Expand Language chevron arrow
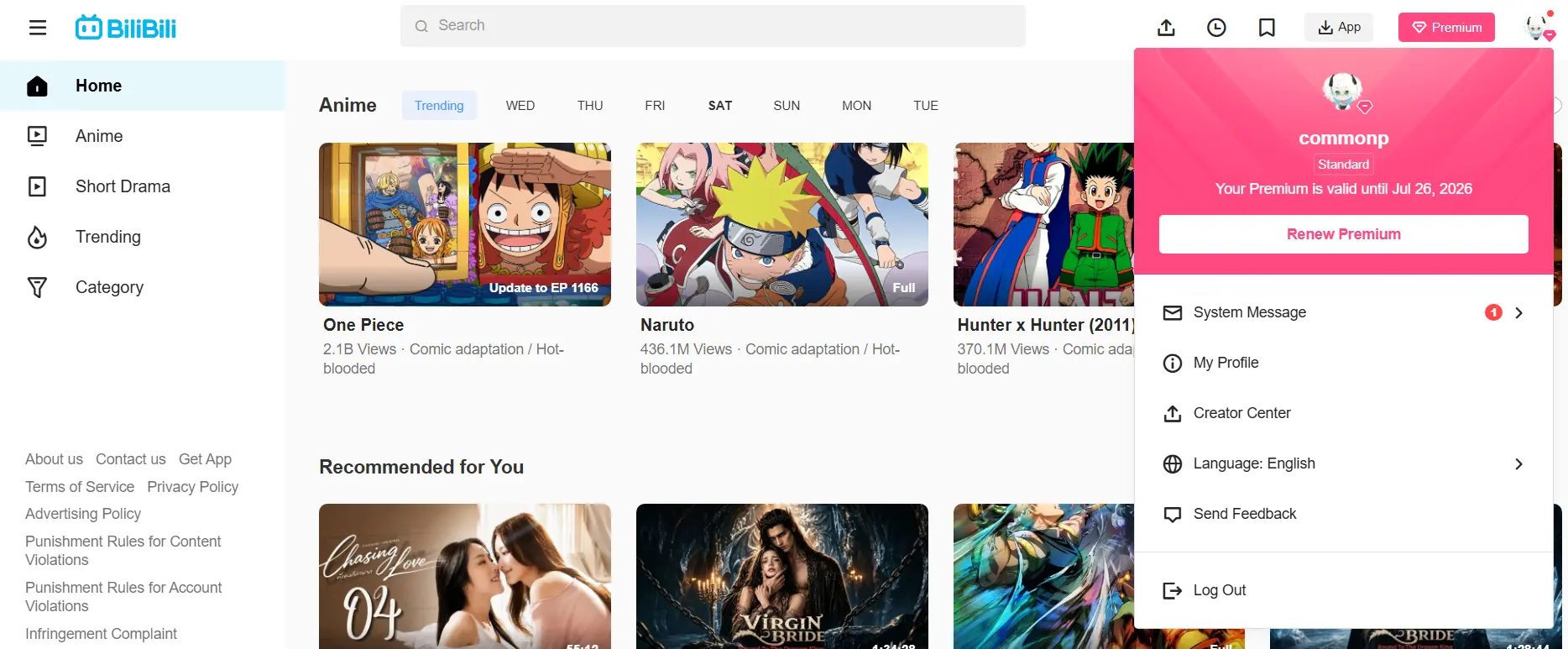Image resolution: width=1568 pixels, height=649 pixels. point(1518,463)
